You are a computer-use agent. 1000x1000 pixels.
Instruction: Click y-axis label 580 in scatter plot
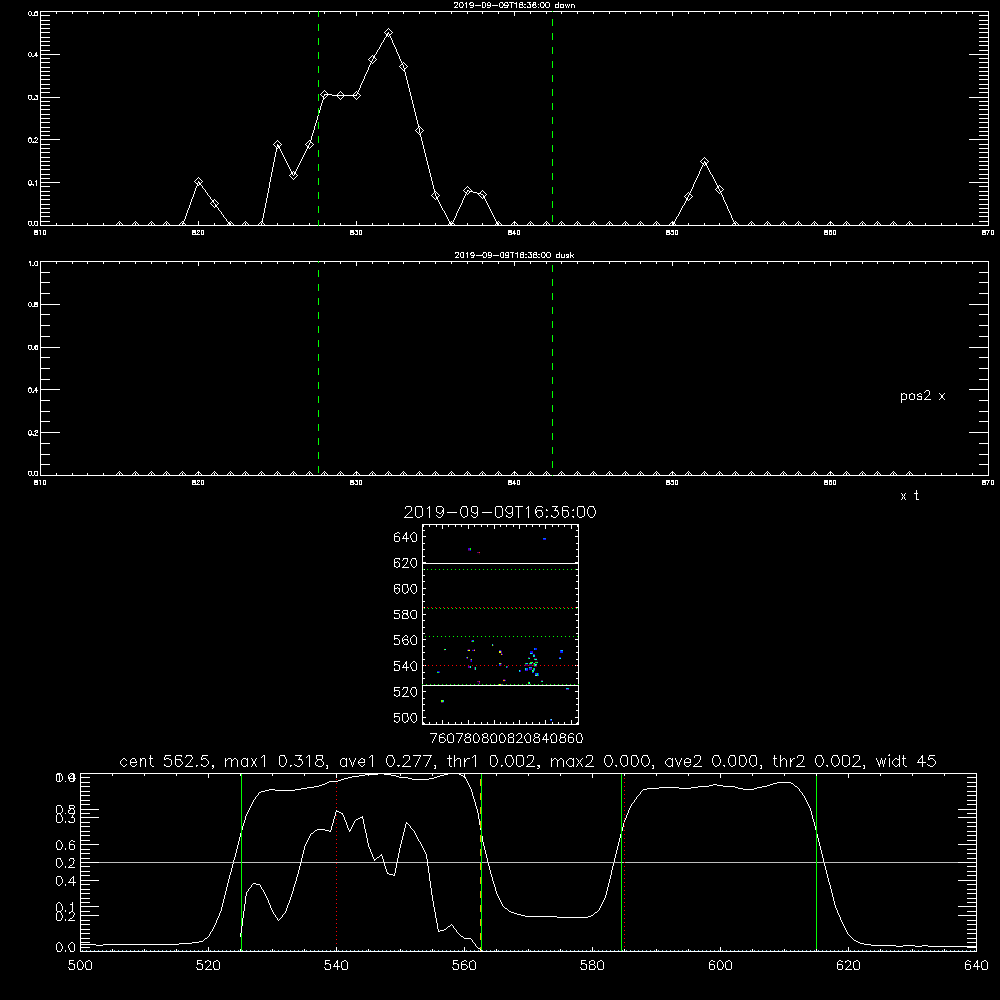click(406, 615)
